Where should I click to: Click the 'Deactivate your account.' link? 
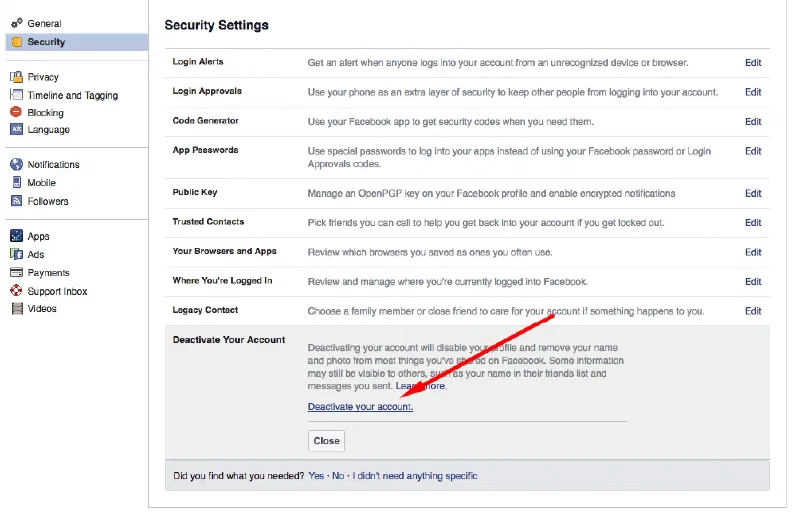click(360, 407)
